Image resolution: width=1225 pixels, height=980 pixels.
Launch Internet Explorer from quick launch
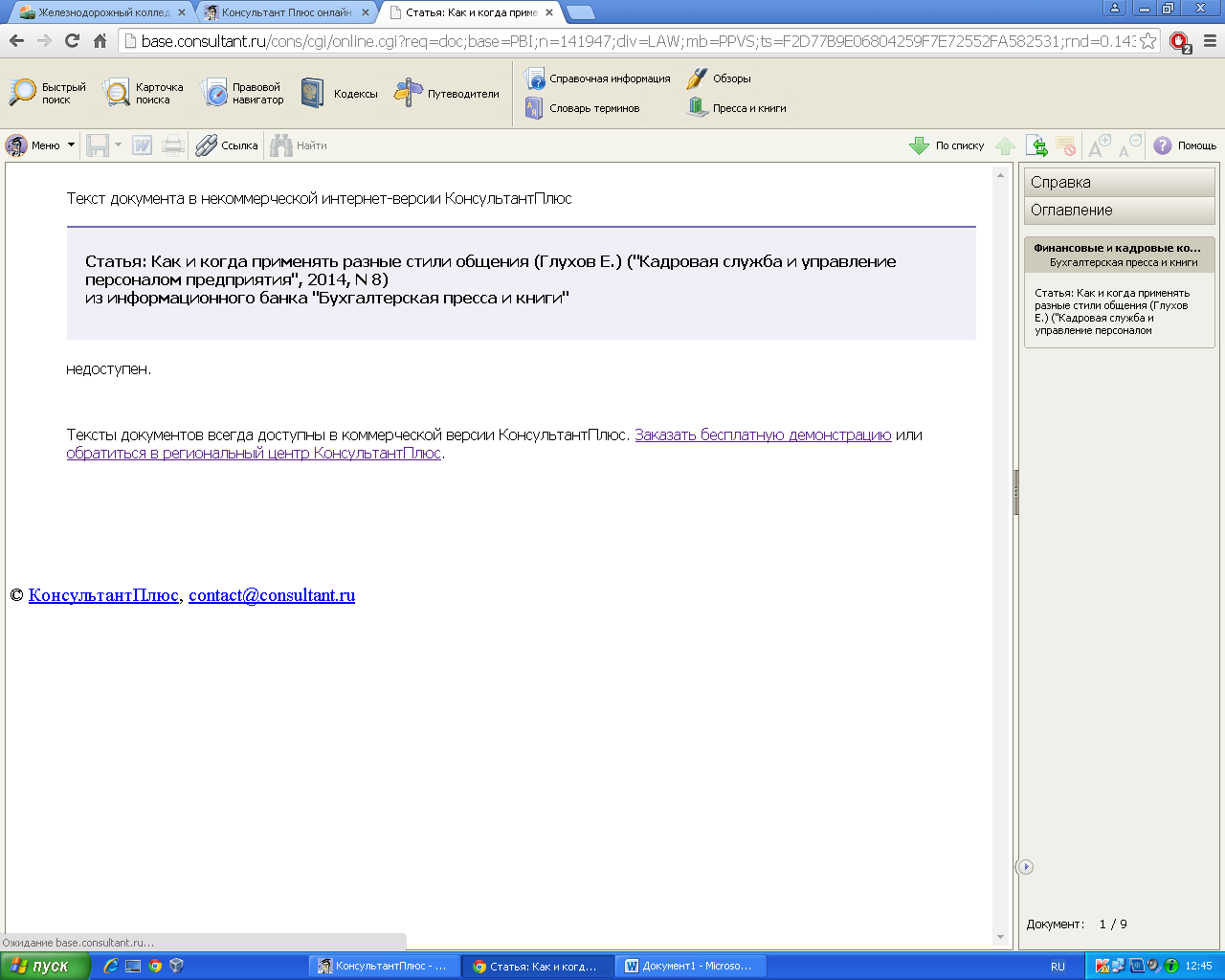(x=110, y=966)
